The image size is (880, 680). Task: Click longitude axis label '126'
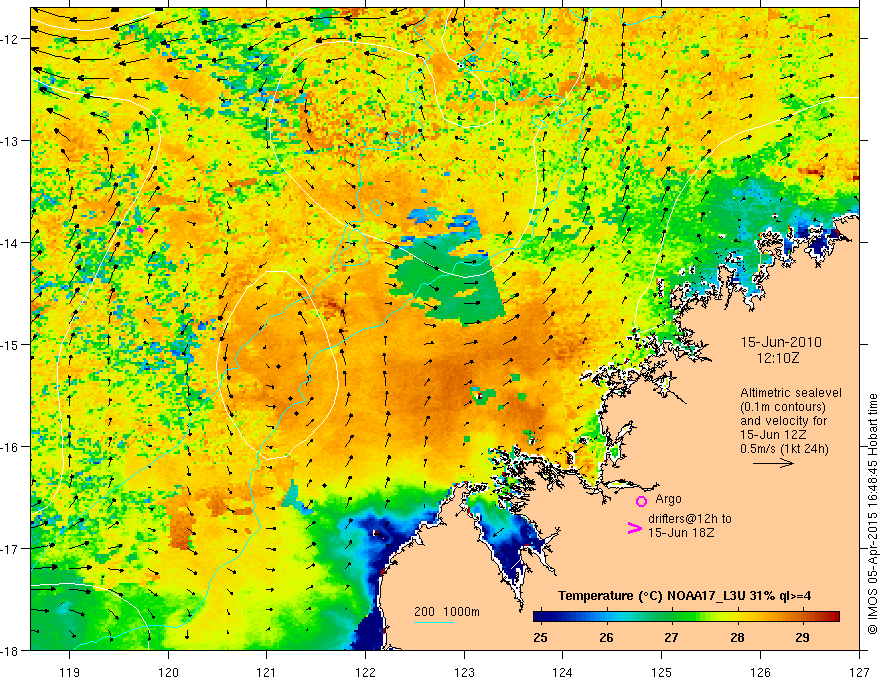[760, 672]
